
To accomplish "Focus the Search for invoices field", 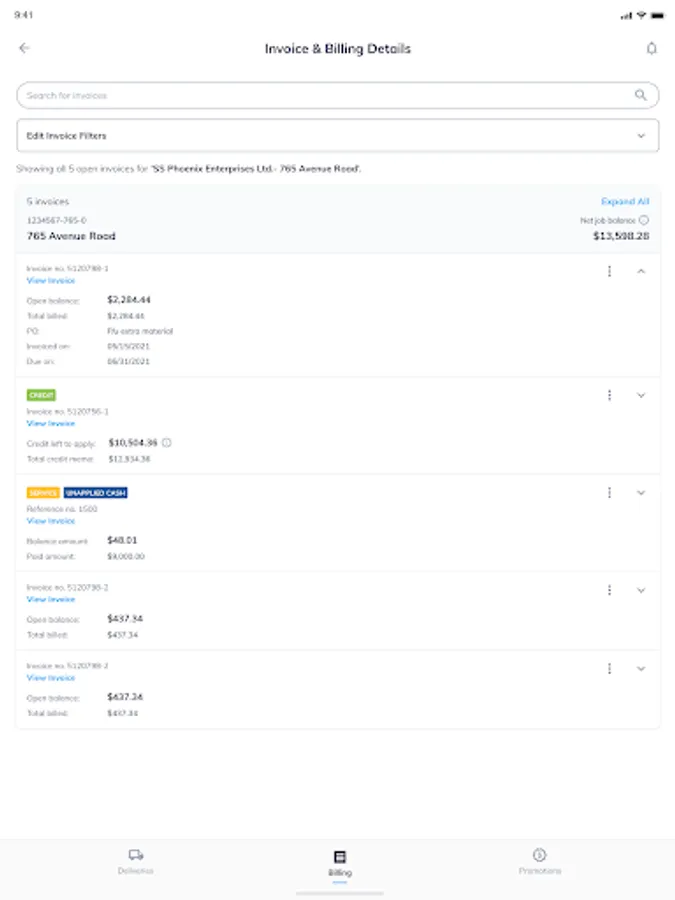I will pyautogui.click(x=320, y=95).
